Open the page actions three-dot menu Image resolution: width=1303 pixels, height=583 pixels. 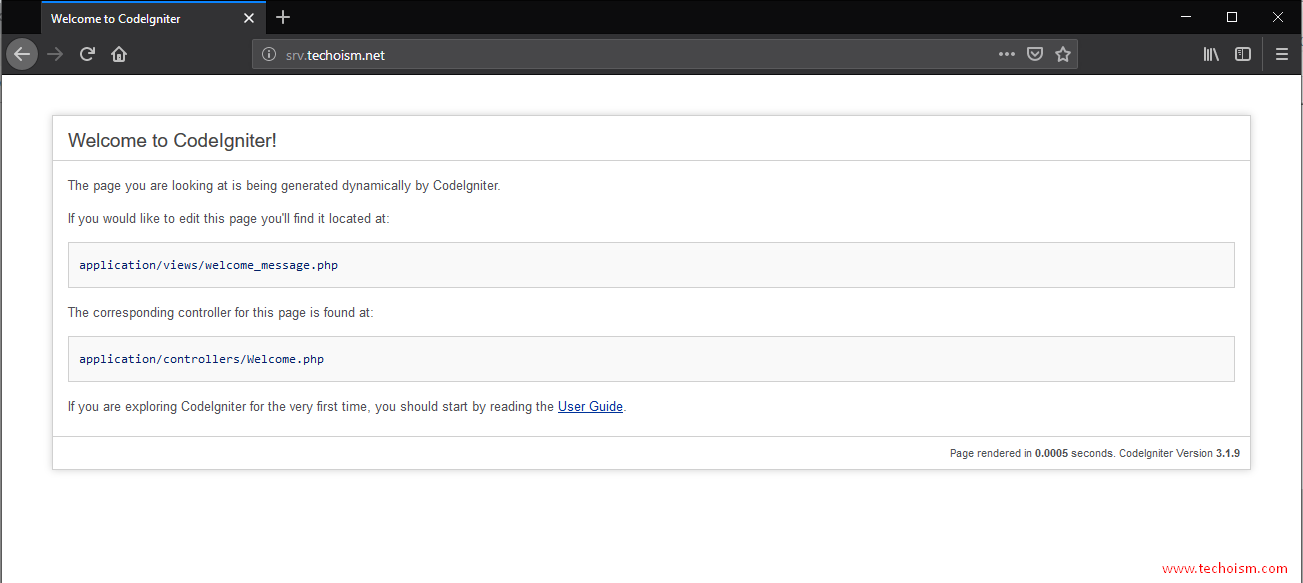click(1007, 54)
